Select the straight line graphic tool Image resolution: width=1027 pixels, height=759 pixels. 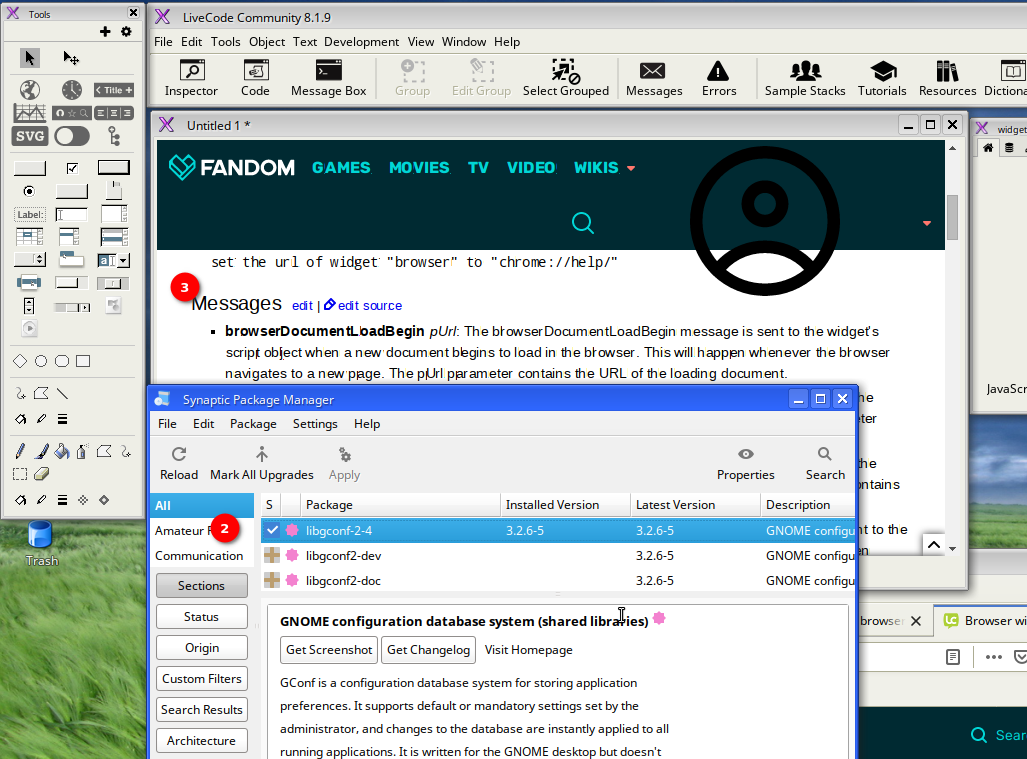click(62, 393)
